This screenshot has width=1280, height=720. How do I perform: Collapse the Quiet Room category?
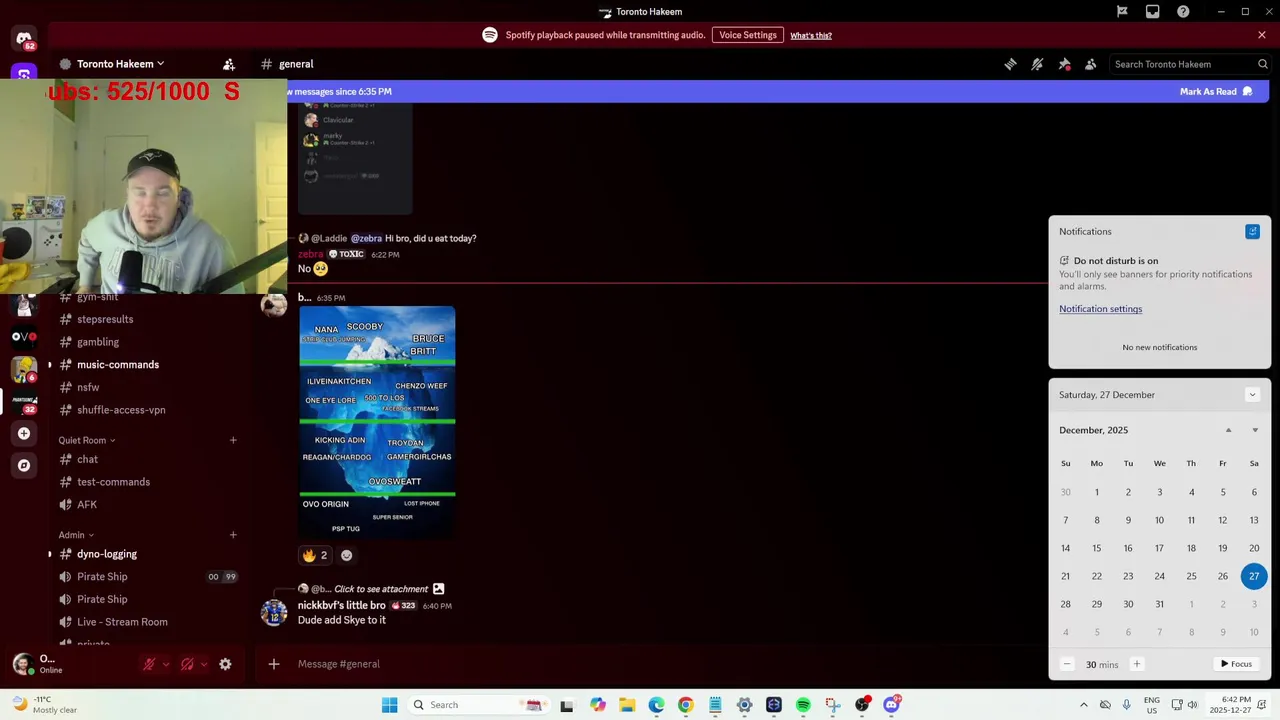coord(86,440)
